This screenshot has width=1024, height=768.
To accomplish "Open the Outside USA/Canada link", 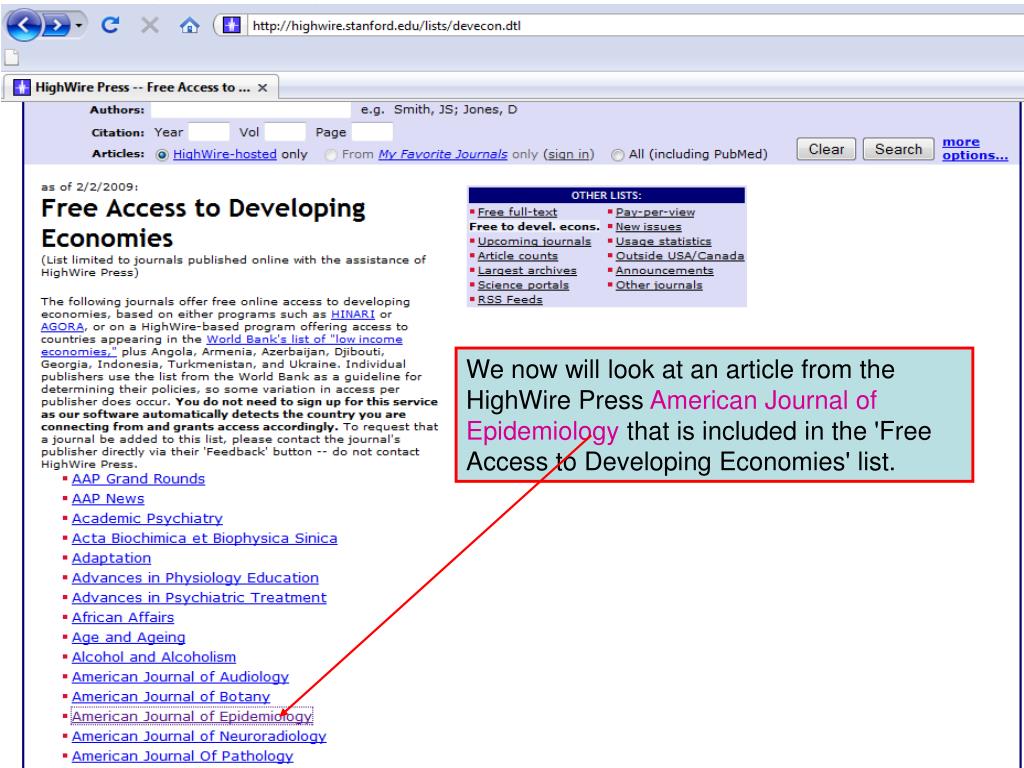I will (x=680, y=256).
